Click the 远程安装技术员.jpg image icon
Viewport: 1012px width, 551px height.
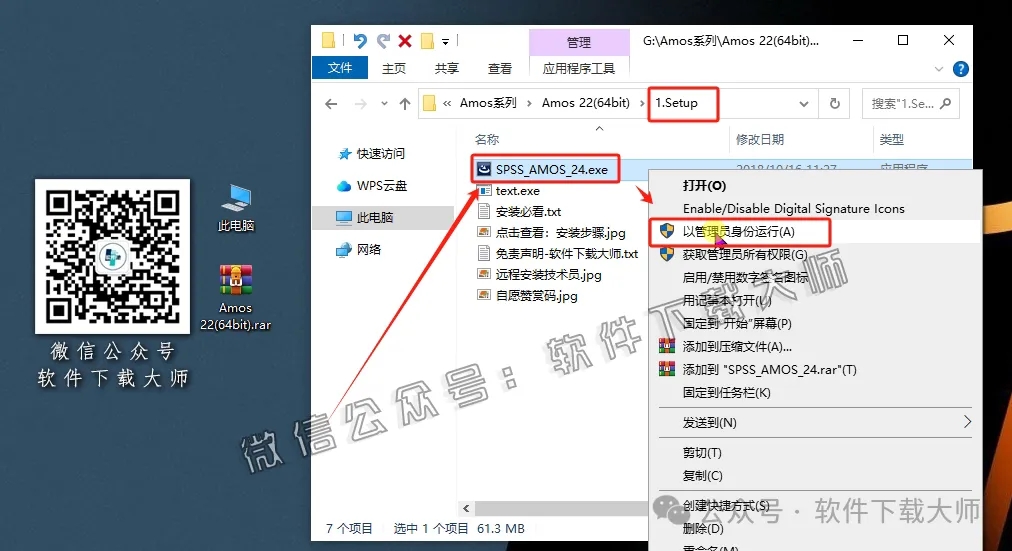pos(483,275)
